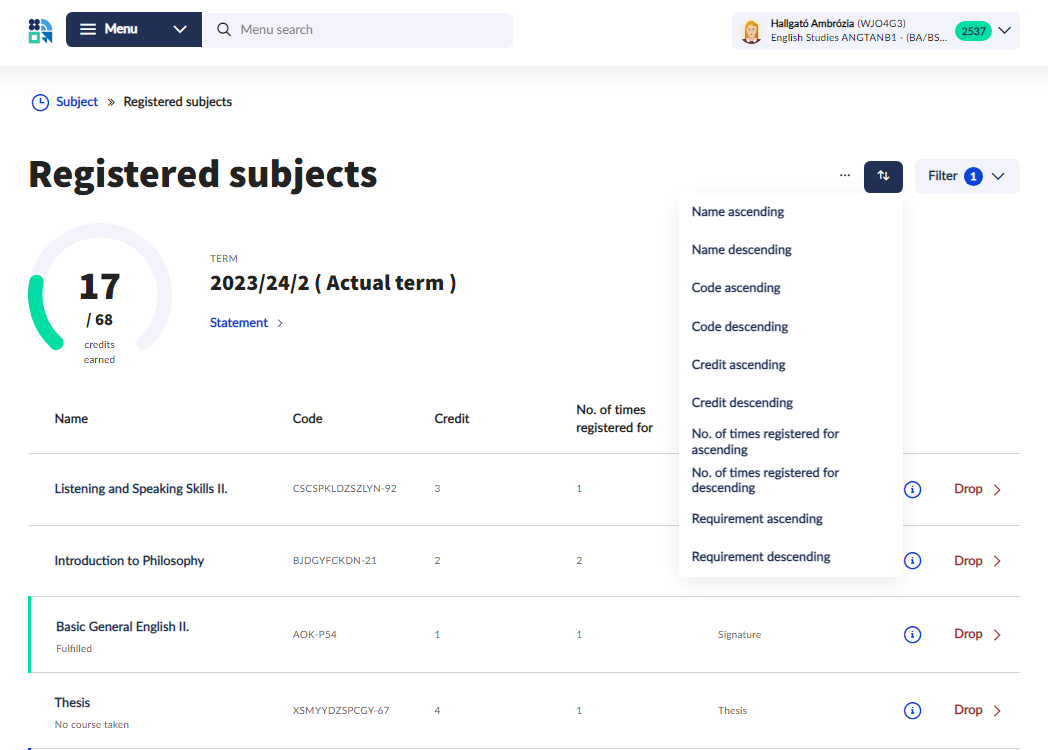1048x750 pixels.
Task: Open the three-dots more options menu
Action: coord(845,176)
